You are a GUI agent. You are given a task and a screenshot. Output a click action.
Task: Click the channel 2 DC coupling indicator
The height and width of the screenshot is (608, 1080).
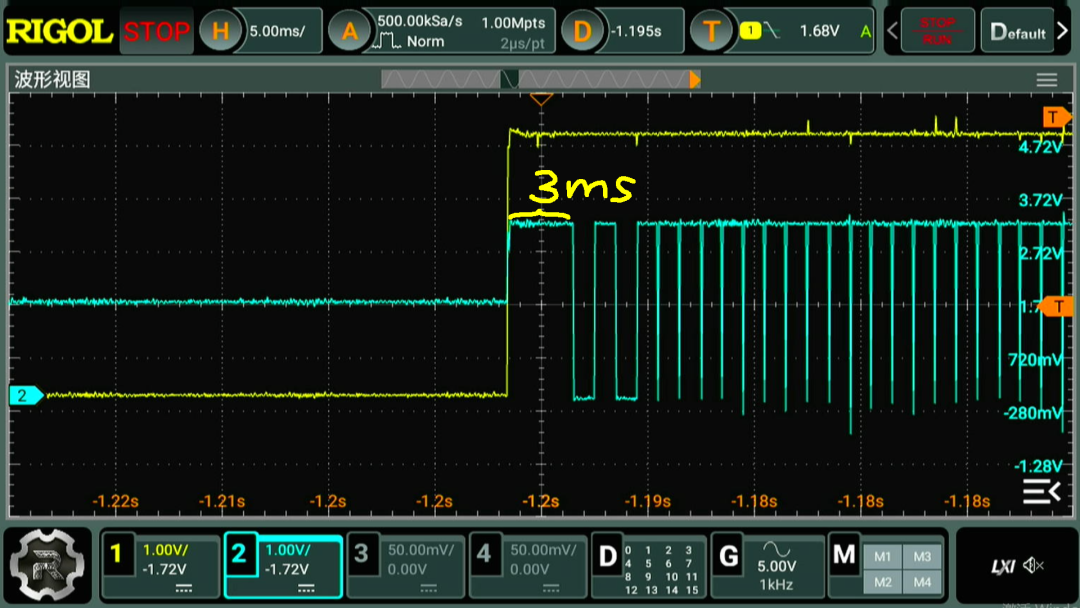(x=307, y=589)
